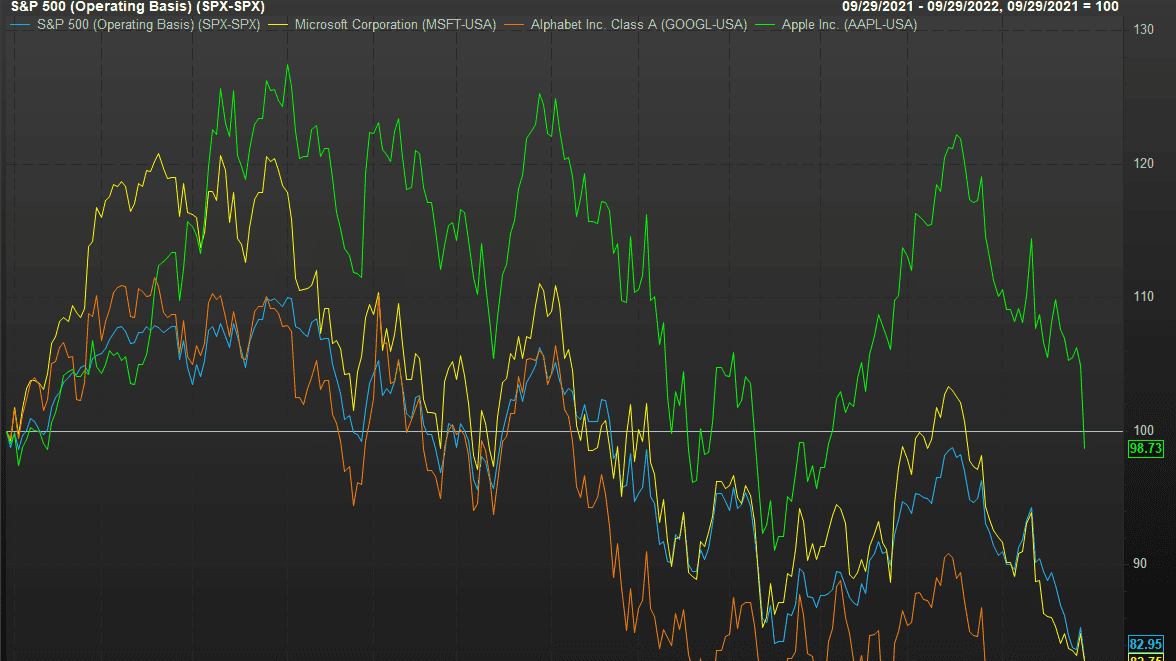This screenshot has width=1176, height=661.
Task: Click the orange Alphabet legend line swatch
Action: (x=514, y=25)
